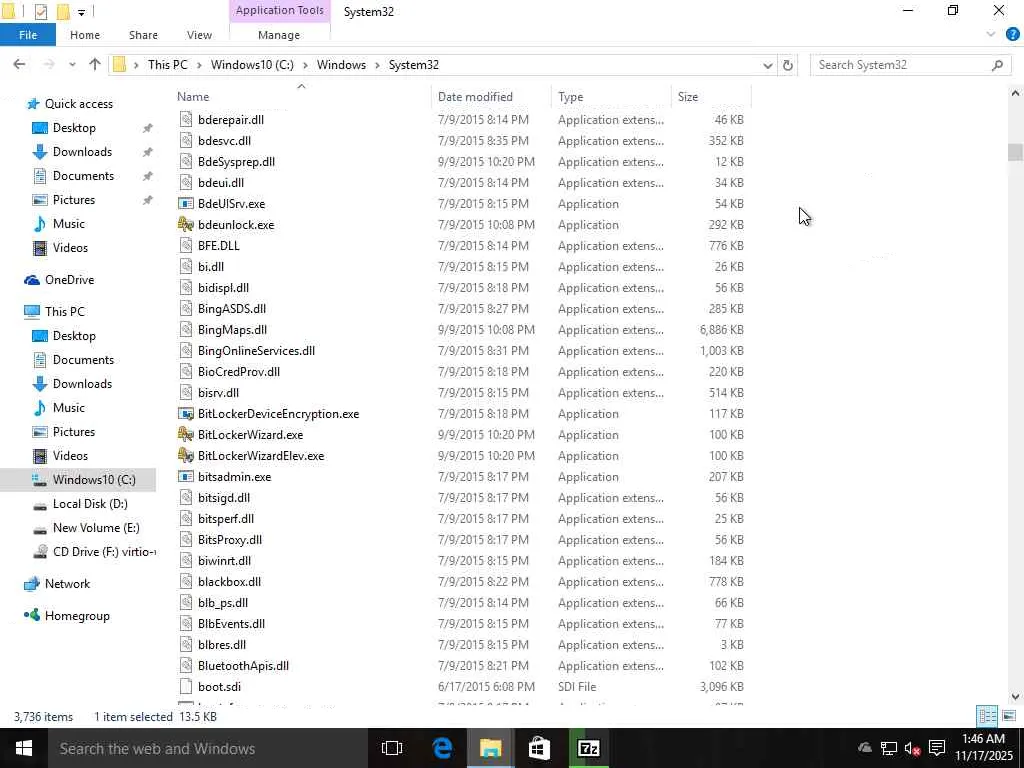Select the bitsadmin.exe file icon
Screen dimensions: 1024x768
pos(186,477)
